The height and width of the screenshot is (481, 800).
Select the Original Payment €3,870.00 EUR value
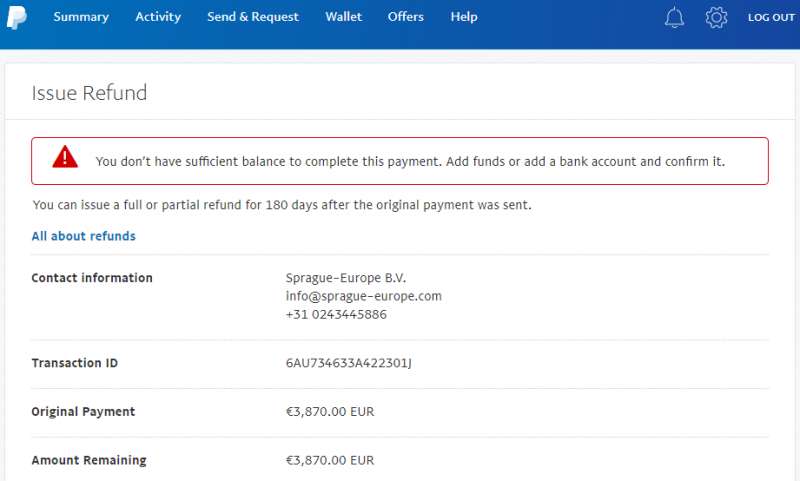pyautogui.click(x=330, y=412)
